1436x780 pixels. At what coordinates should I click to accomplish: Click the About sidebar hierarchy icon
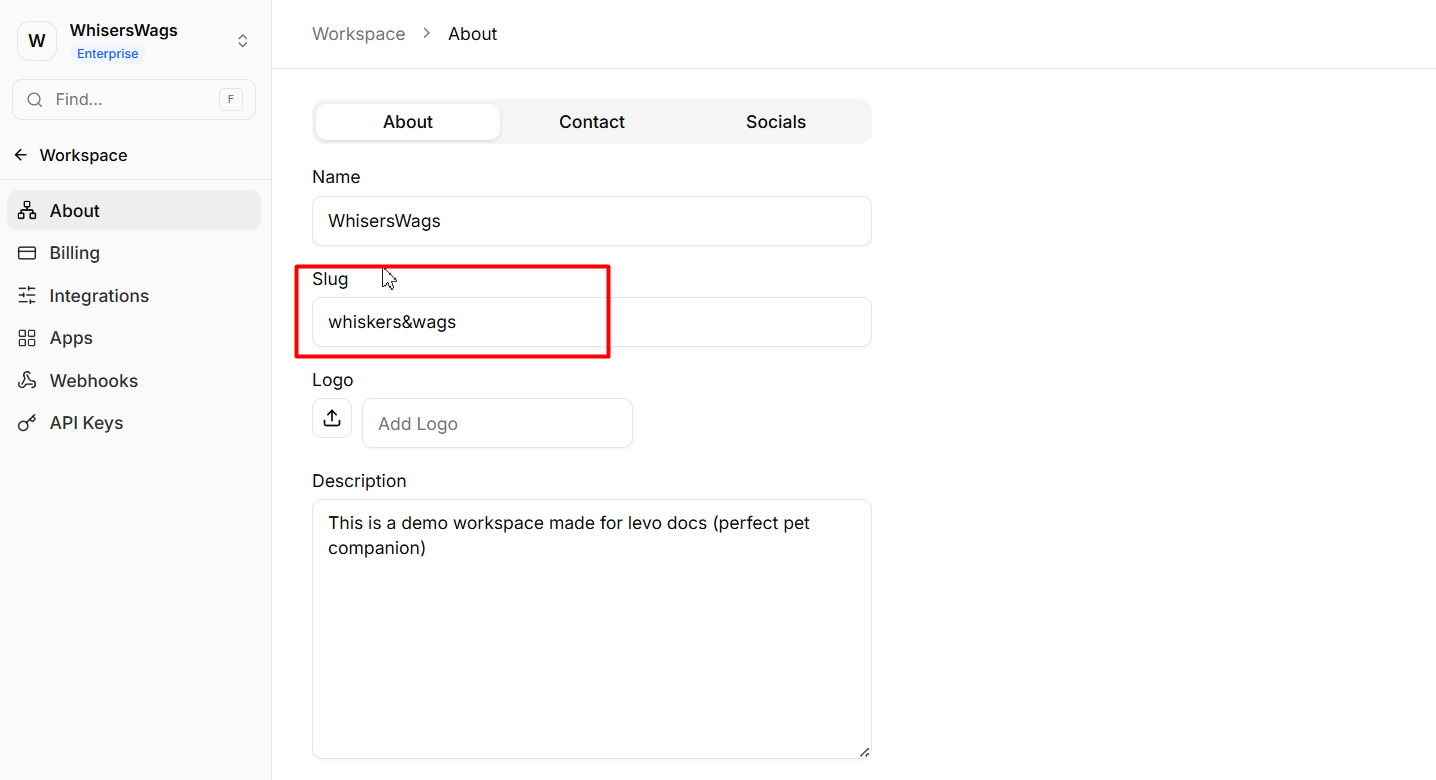(27, 211)
